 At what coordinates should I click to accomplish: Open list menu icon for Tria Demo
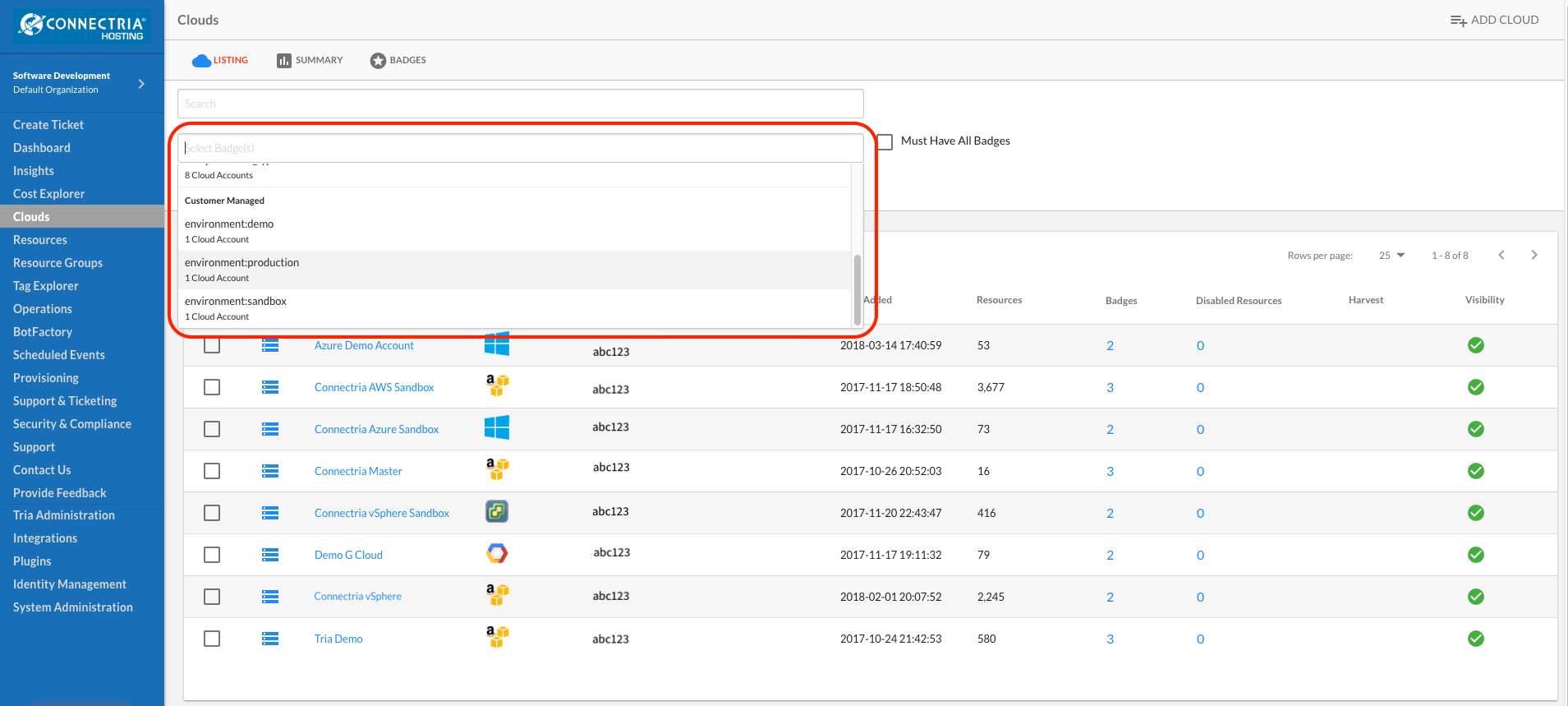270,639
